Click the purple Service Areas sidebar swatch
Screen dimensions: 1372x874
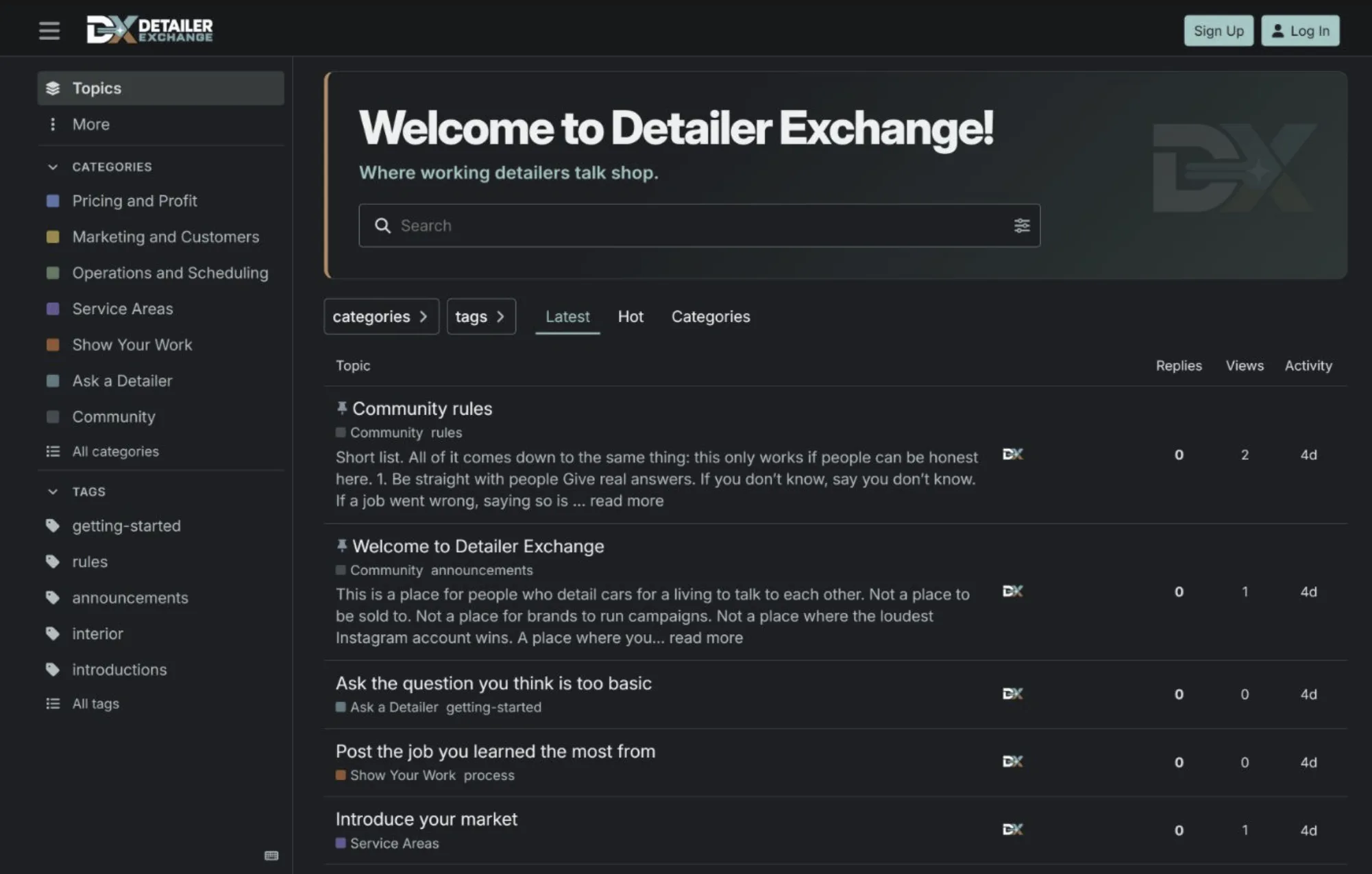[53, 308]
